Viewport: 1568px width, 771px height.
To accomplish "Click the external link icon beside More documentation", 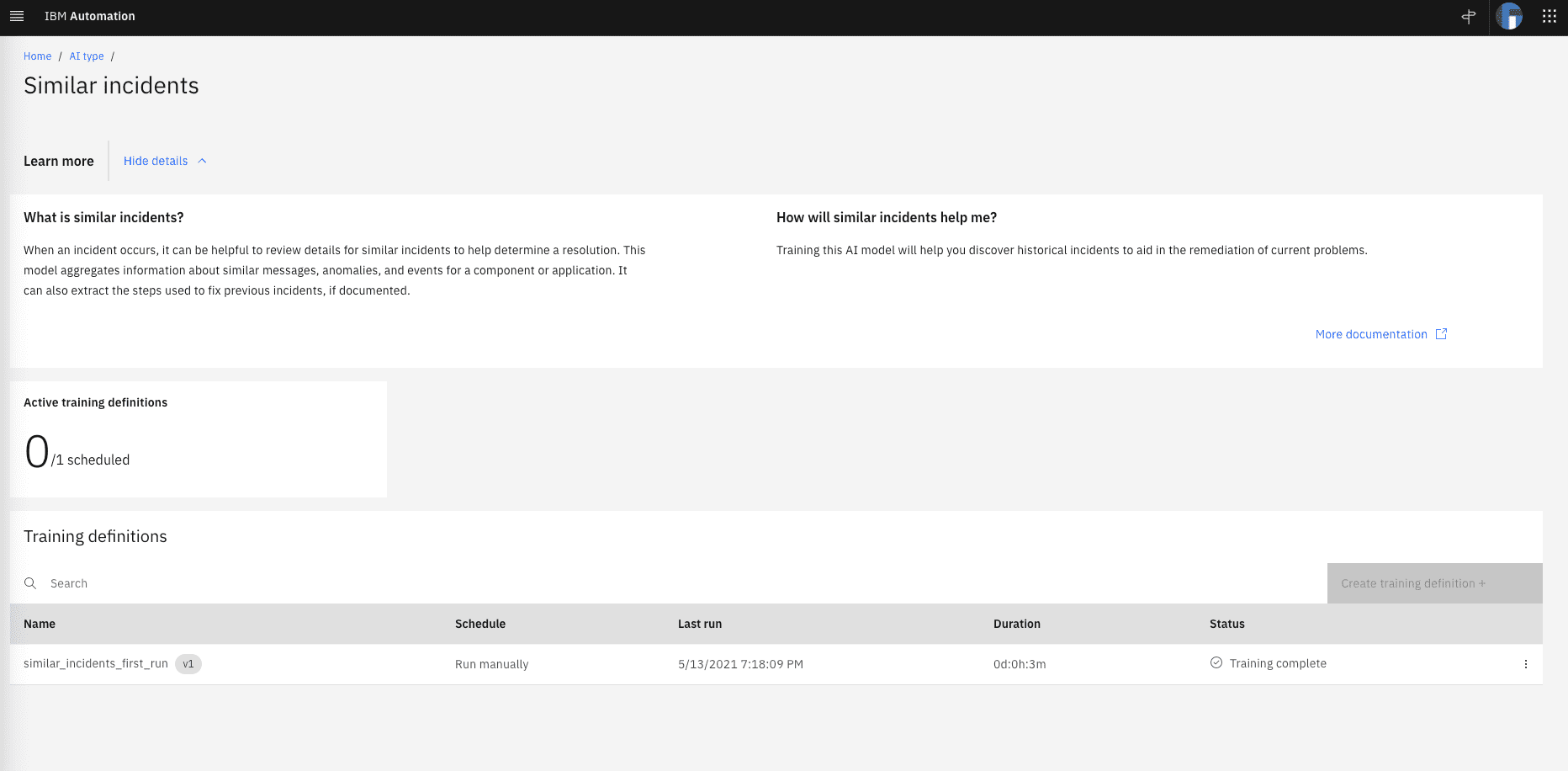I will (1441, 334).
